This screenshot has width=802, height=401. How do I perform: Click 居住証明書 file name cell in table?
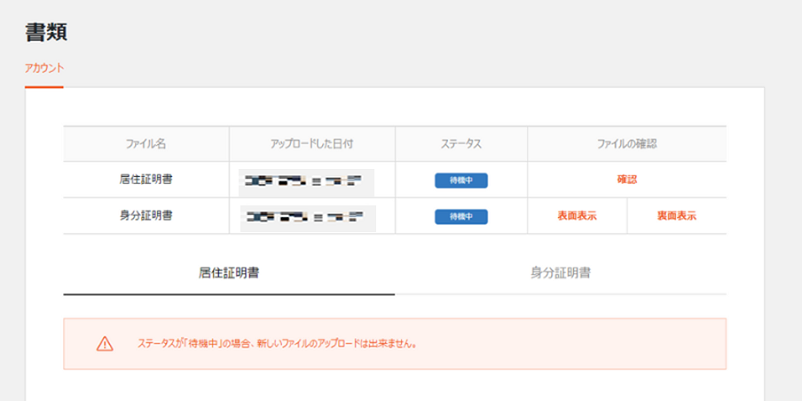point(146,180)
